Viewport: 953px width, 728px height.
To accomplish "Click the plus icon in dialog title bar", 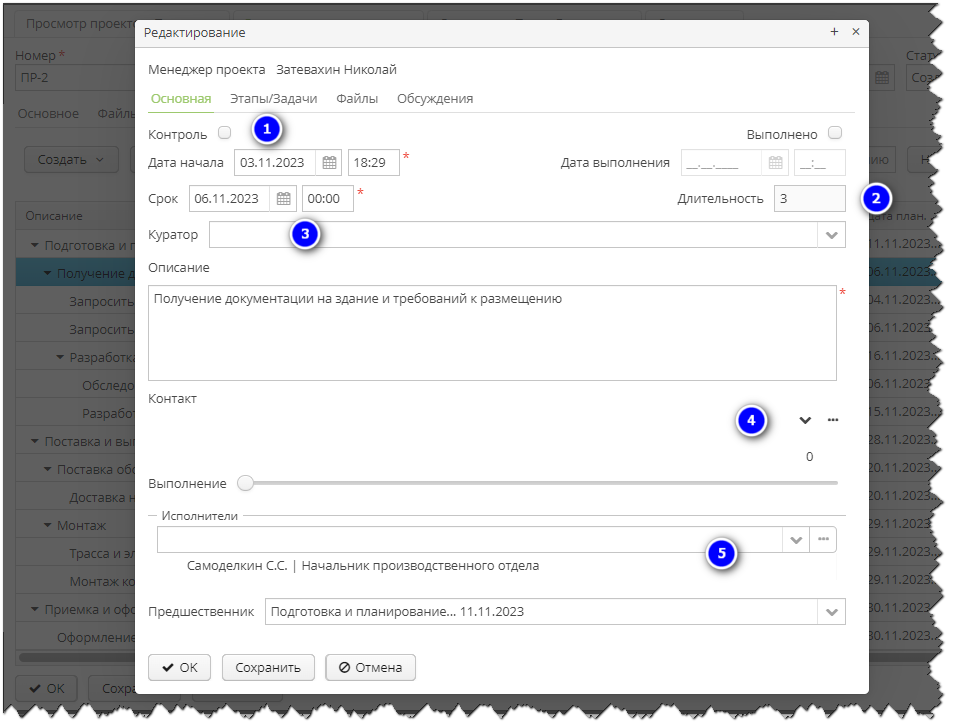I will tap(834, 32).
